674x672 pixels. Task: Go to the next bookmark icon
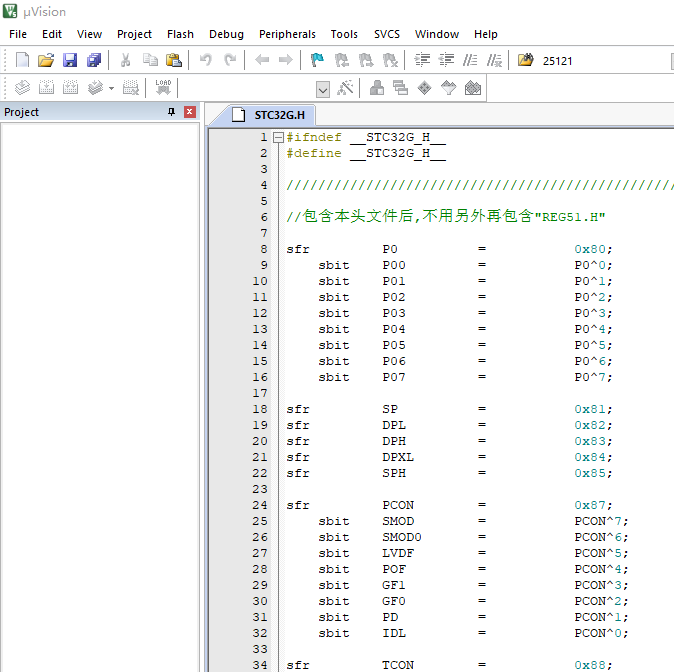(366, 60)
